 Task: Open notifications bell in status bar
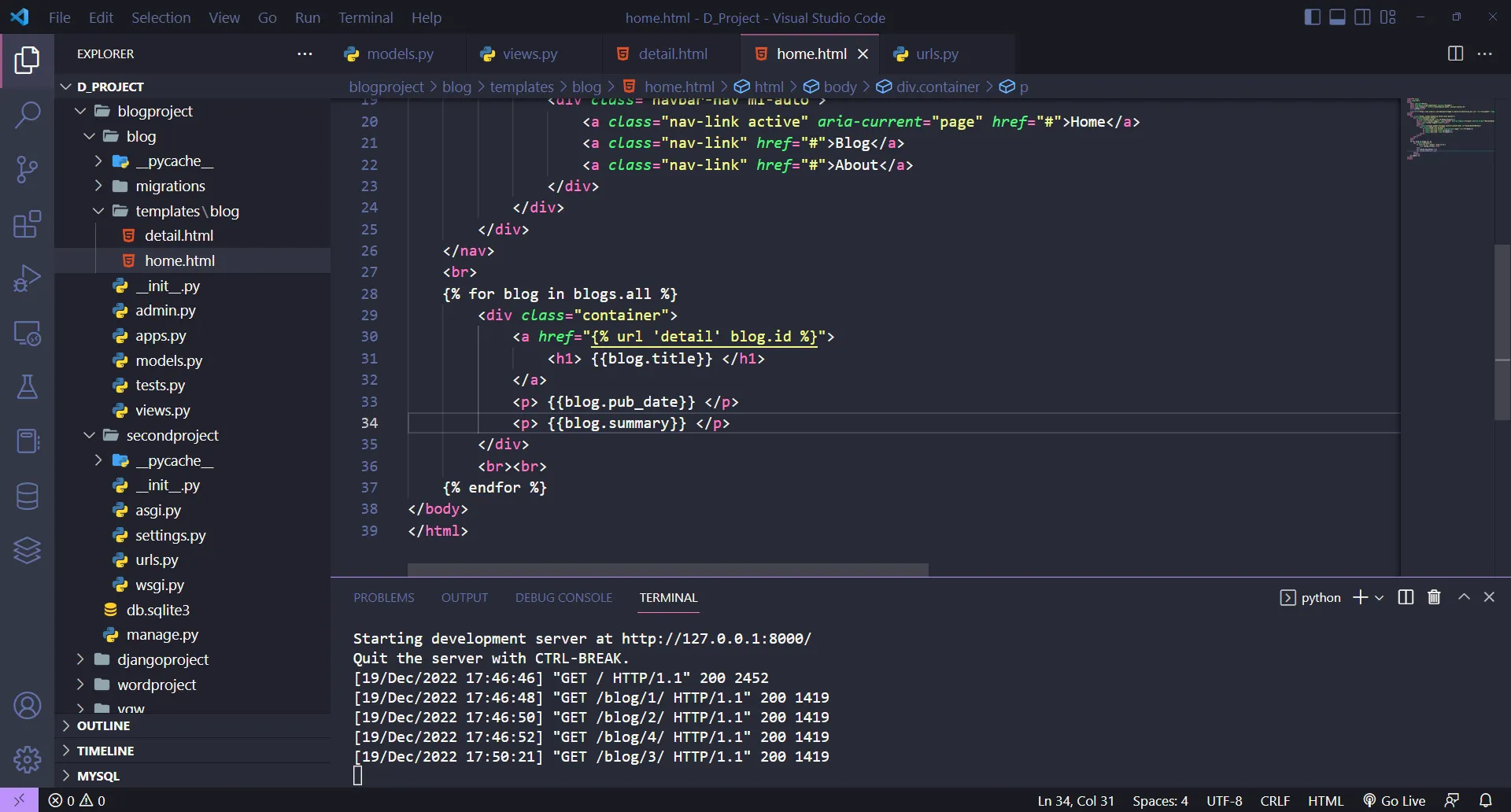click(x=1485, y=800)
